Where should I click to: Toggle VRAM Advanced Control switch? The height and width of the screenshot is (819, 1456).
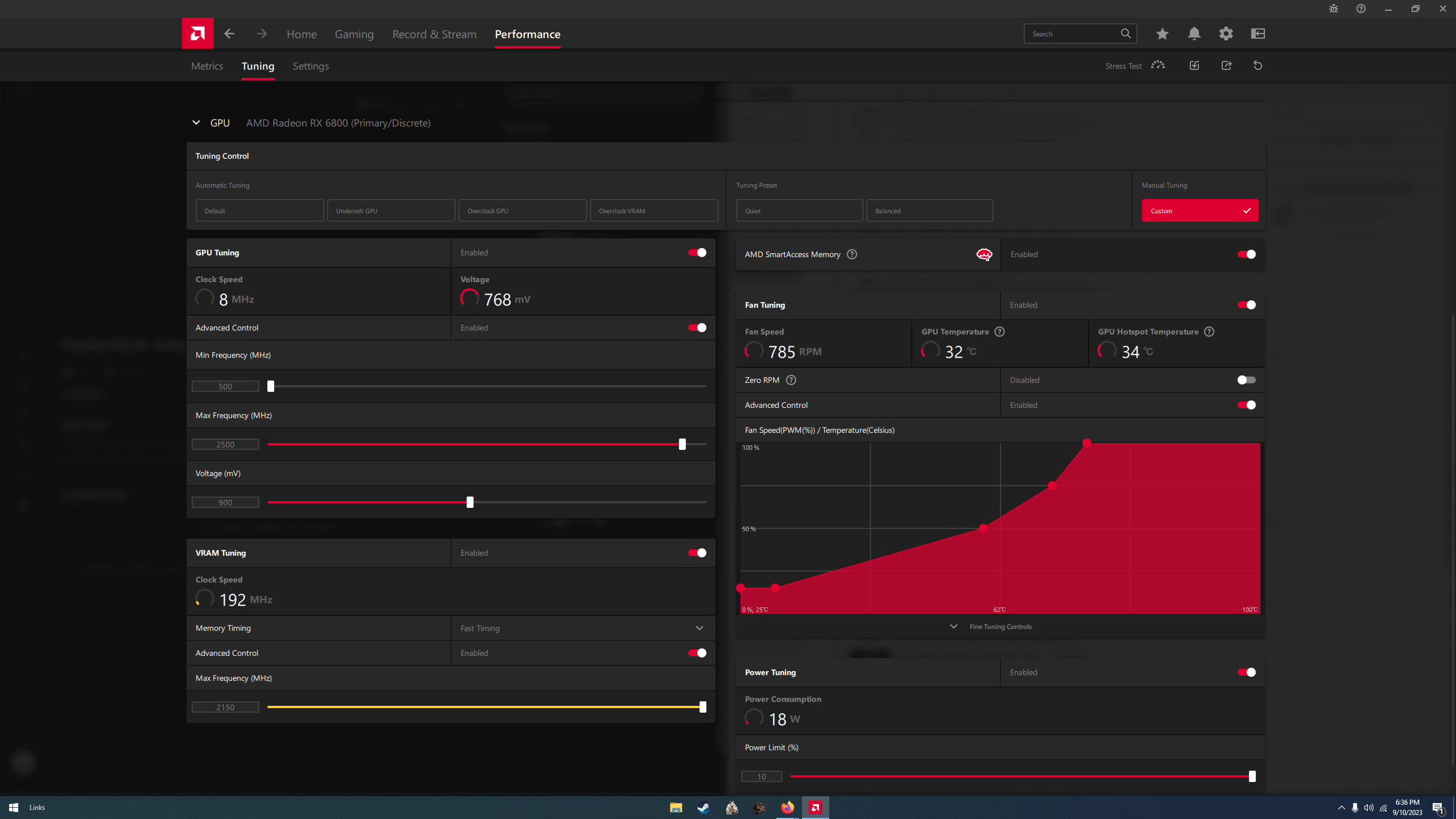coord(697,653)
